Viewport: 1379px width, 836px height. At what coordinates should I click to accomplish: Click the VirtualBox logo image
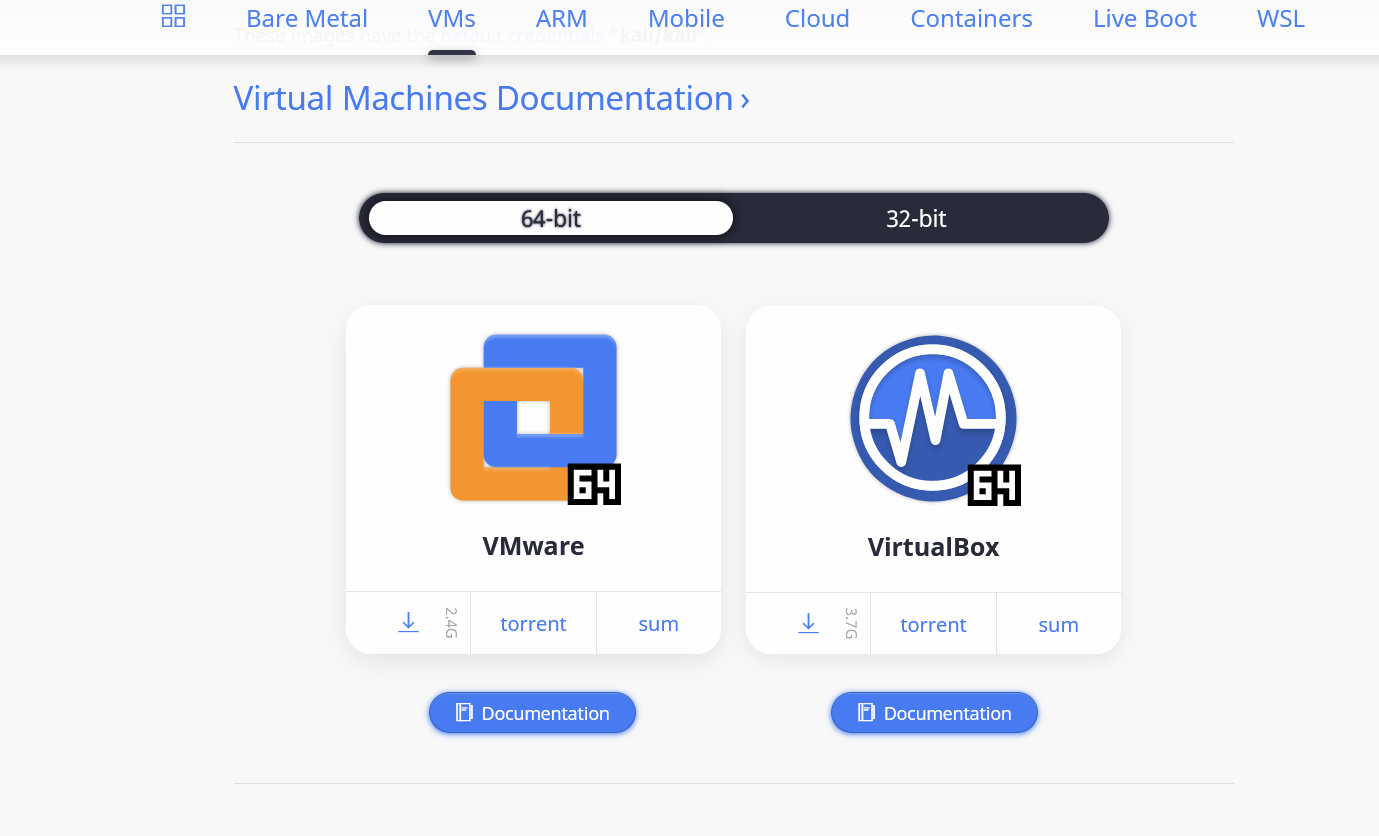(x=934, y=419)
